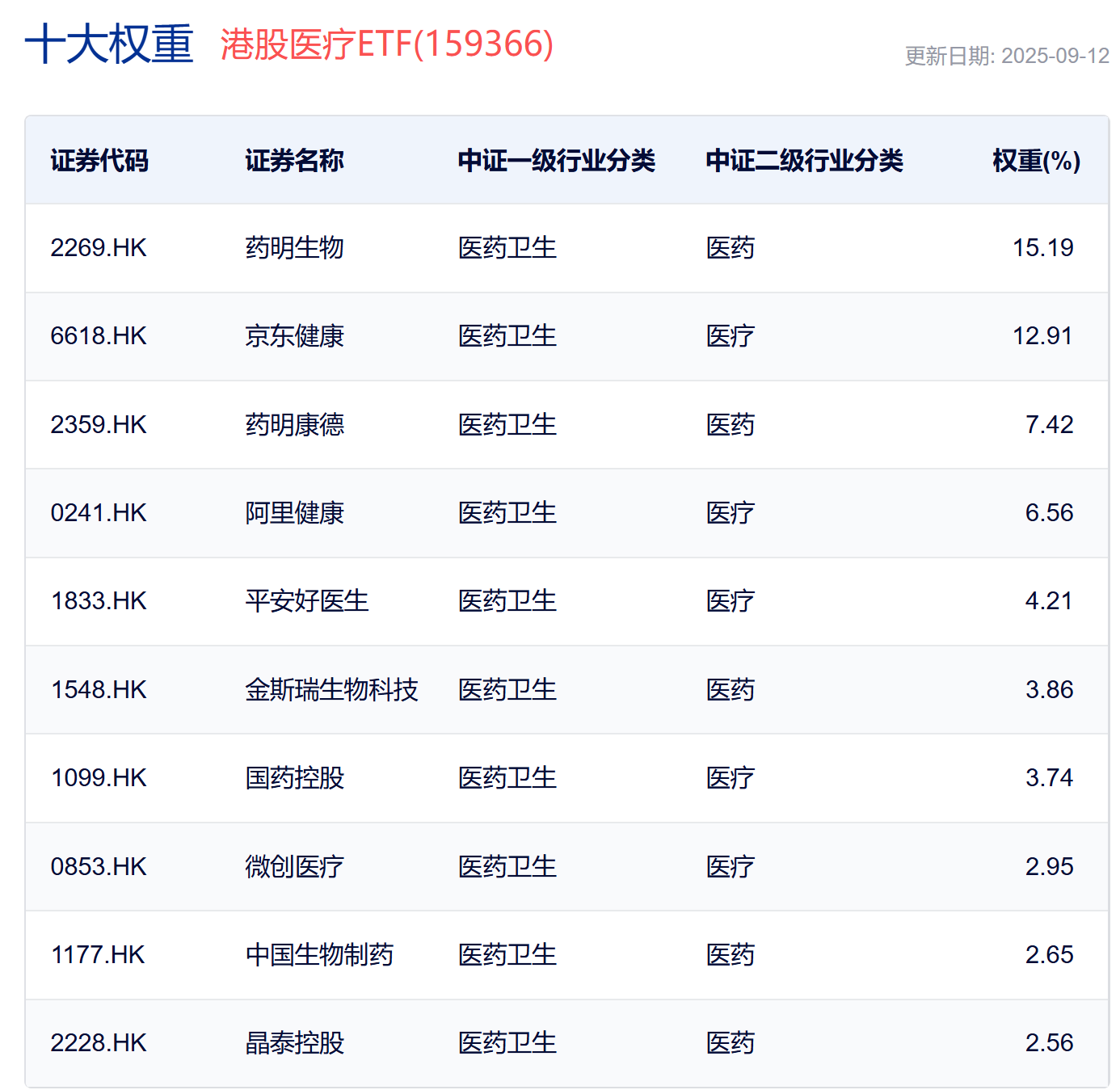Click '医药' in the 2228.HK row
The image size is (1120, 1090).
(731, 1043)
